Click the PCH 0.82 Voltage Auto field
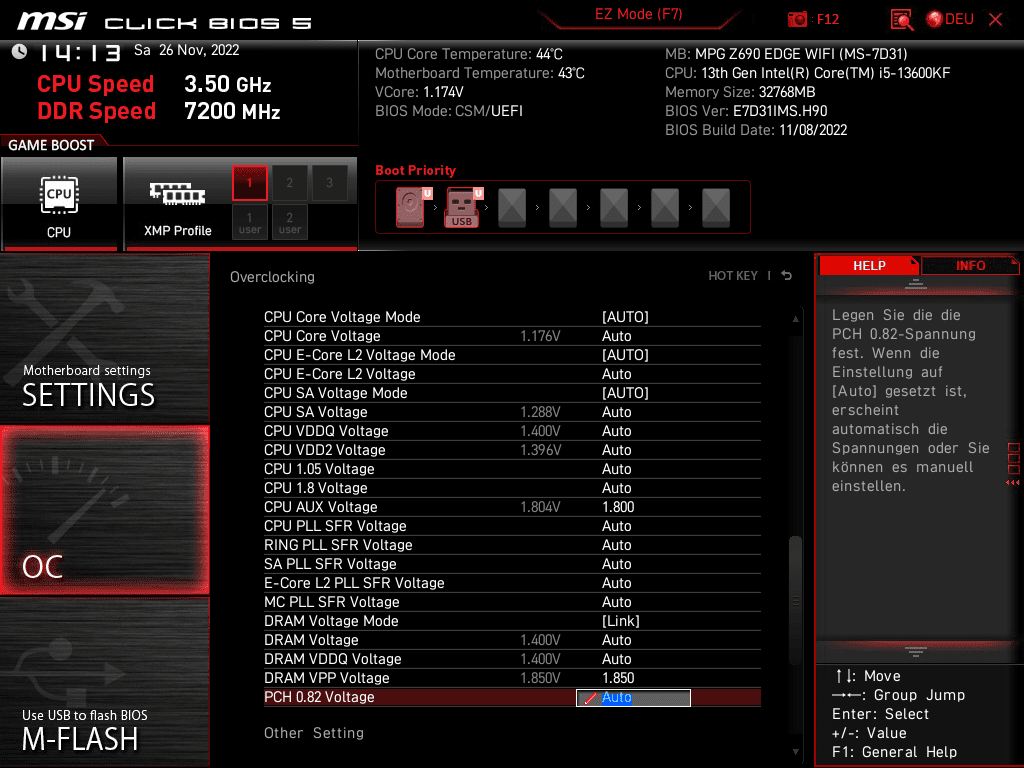Viewport: 1024px width, 768px height. click(x=633, y=697)
